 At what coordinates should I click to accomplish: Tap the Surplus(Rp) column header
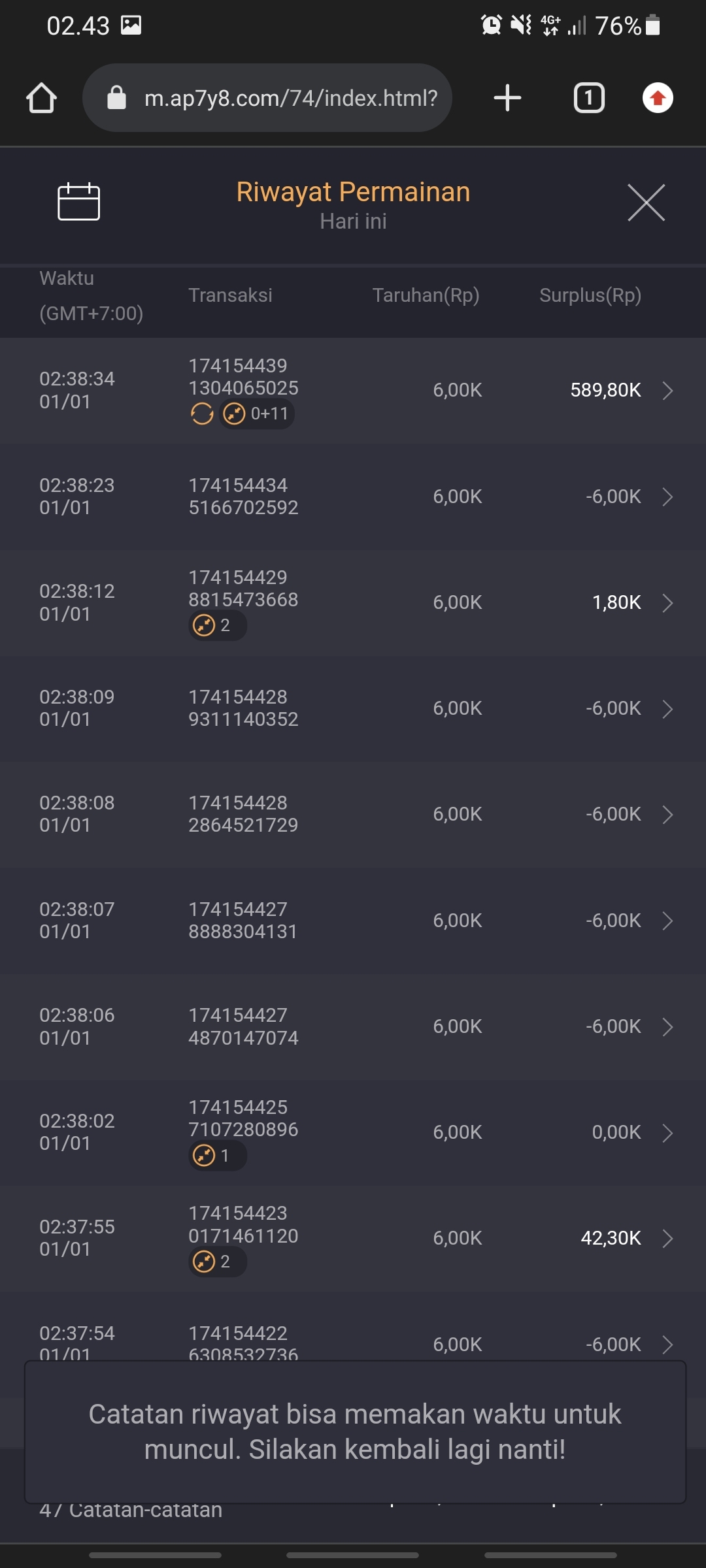point(590,295)
